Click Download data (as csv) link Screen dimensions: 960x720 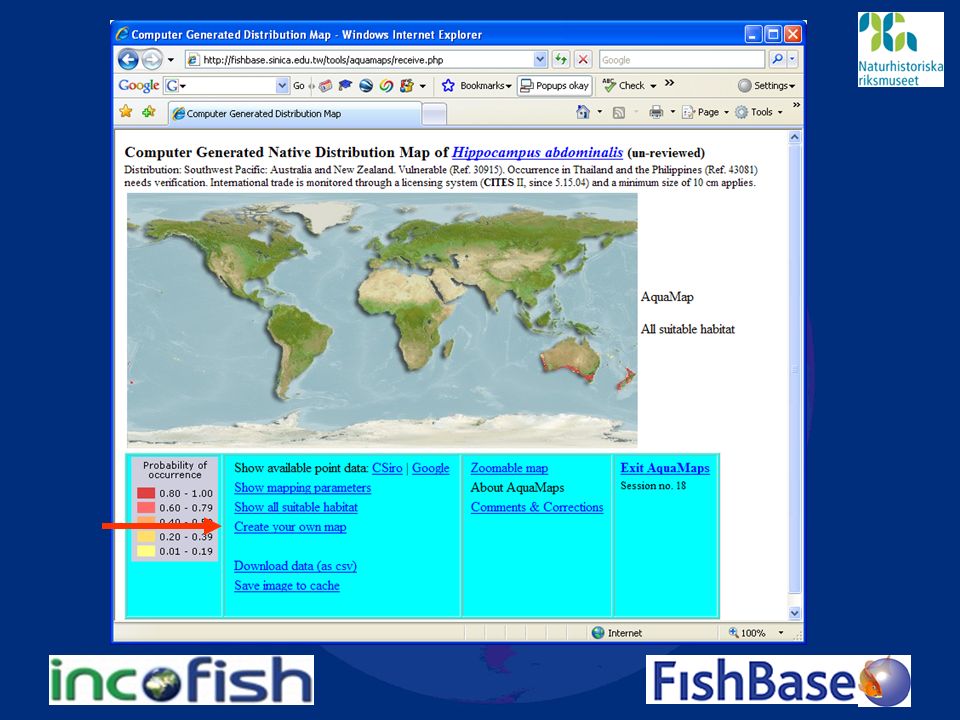coord(295,566)
